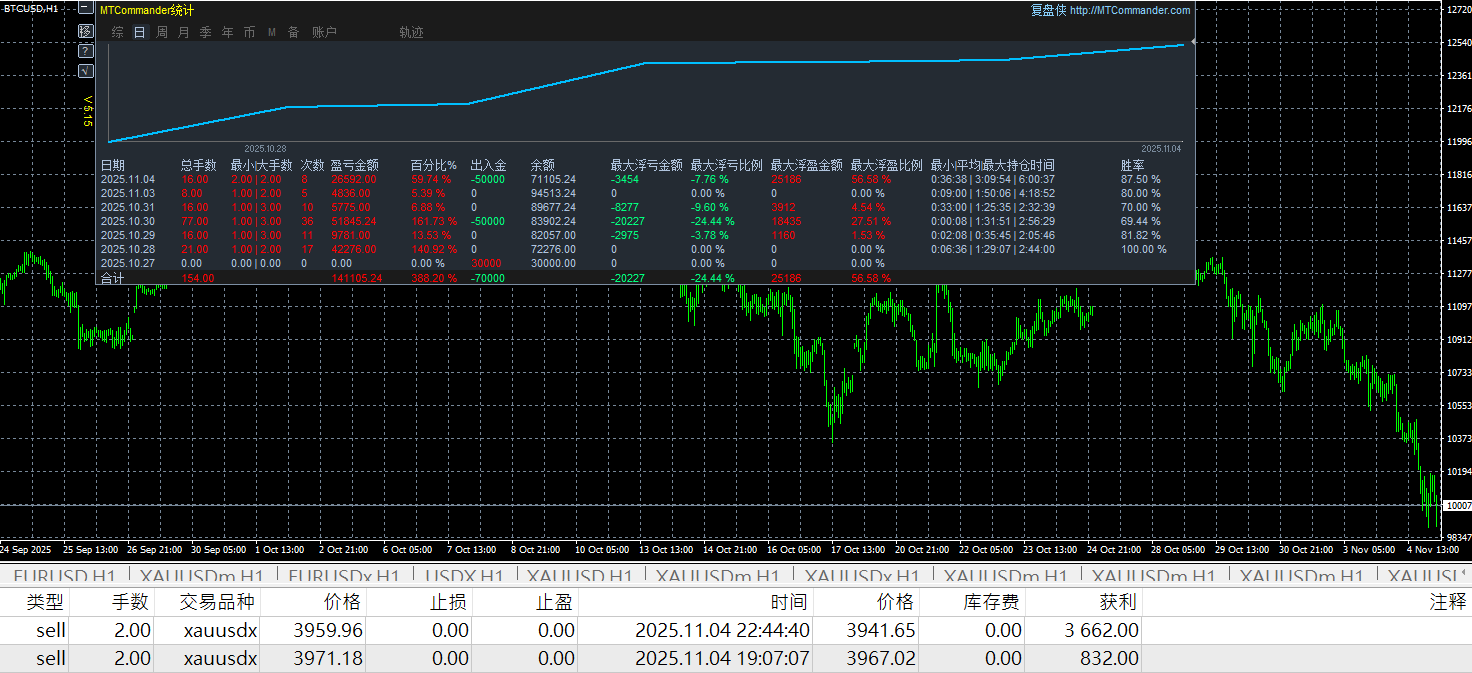Open the 备 notes tab
The height and width of the screenshot is (673, 1472).
294,32
